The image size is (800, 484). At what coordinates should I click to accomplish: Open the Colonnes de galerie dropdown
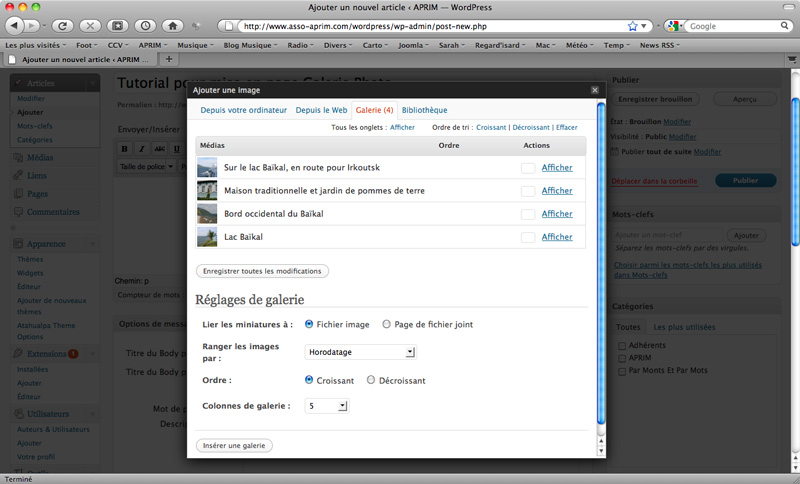tap(327, 406)
